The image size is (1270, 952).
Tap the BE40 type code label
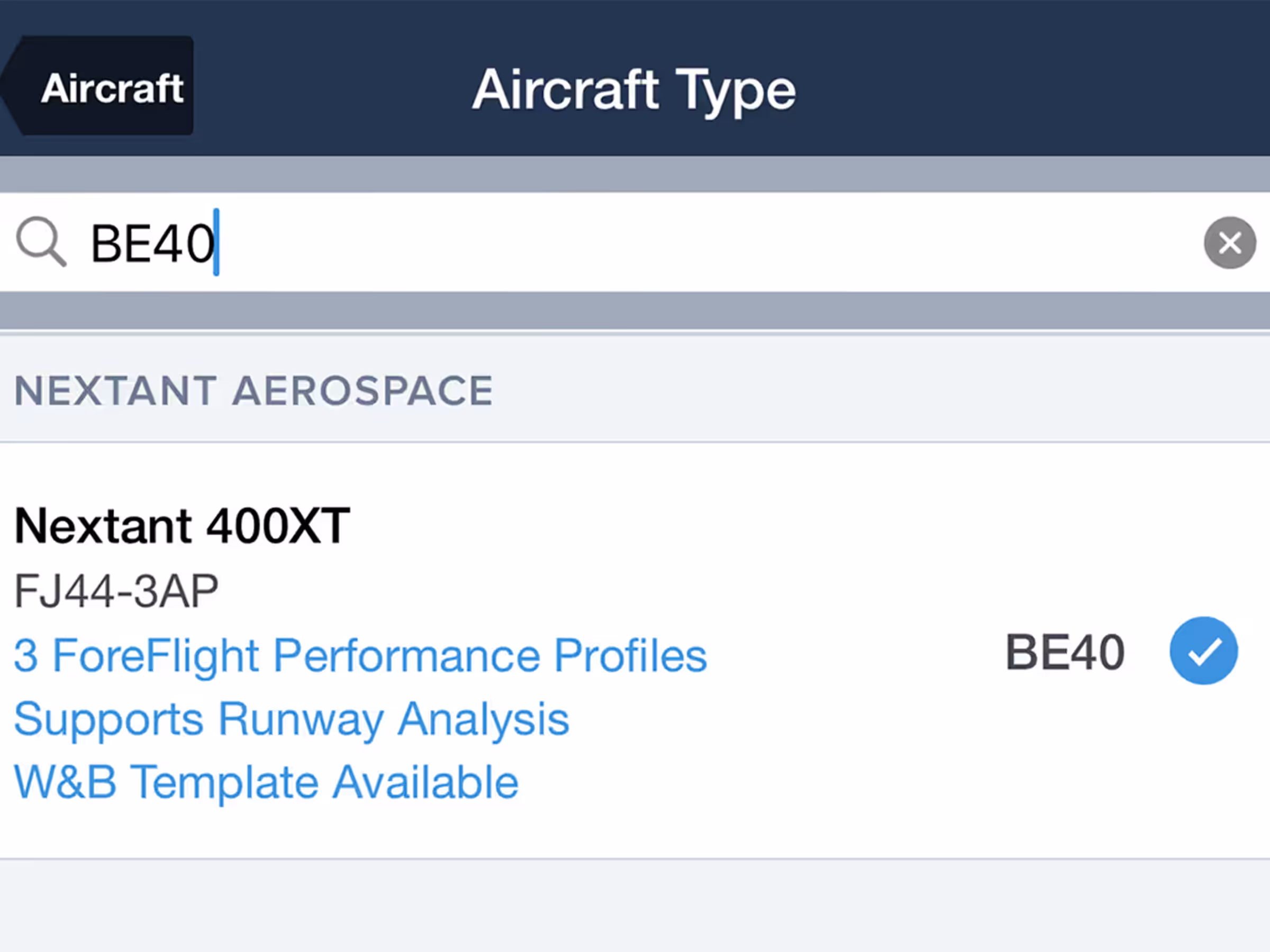pyautogui.click(x=1065, y=652)
